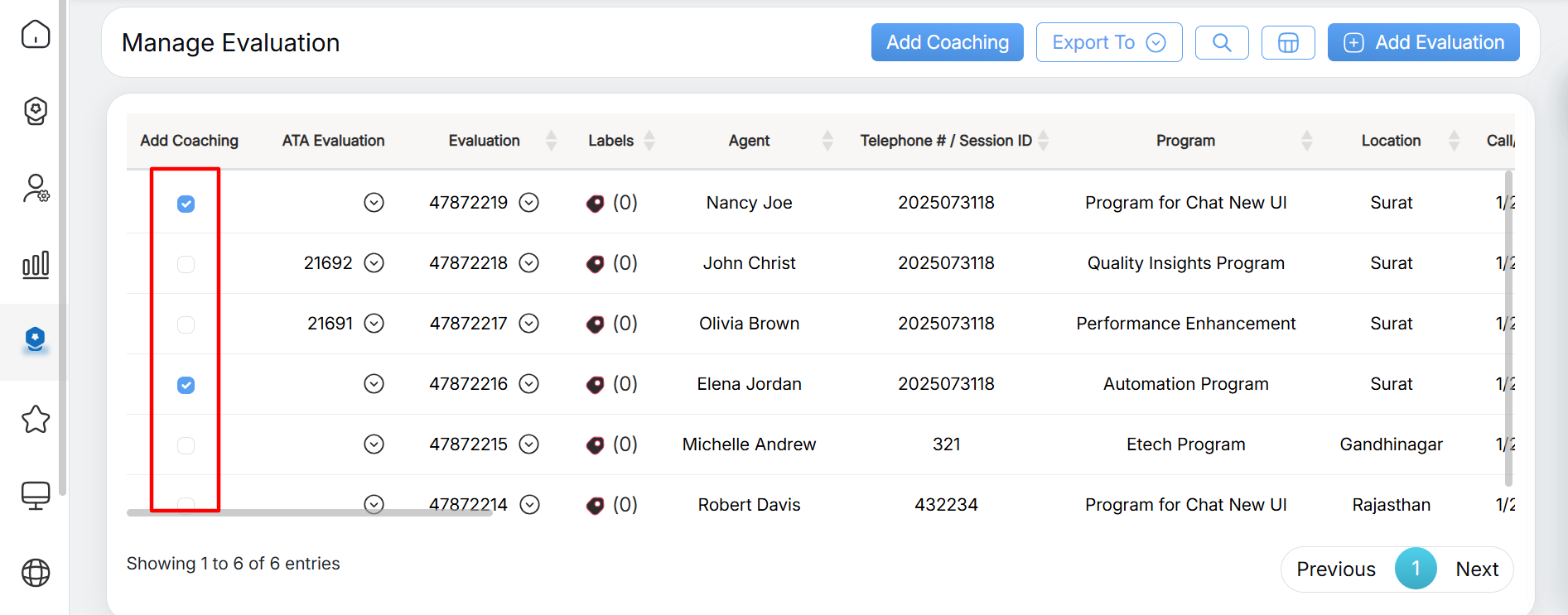Click the globe icon in sidebar

(x=36, y=572)
